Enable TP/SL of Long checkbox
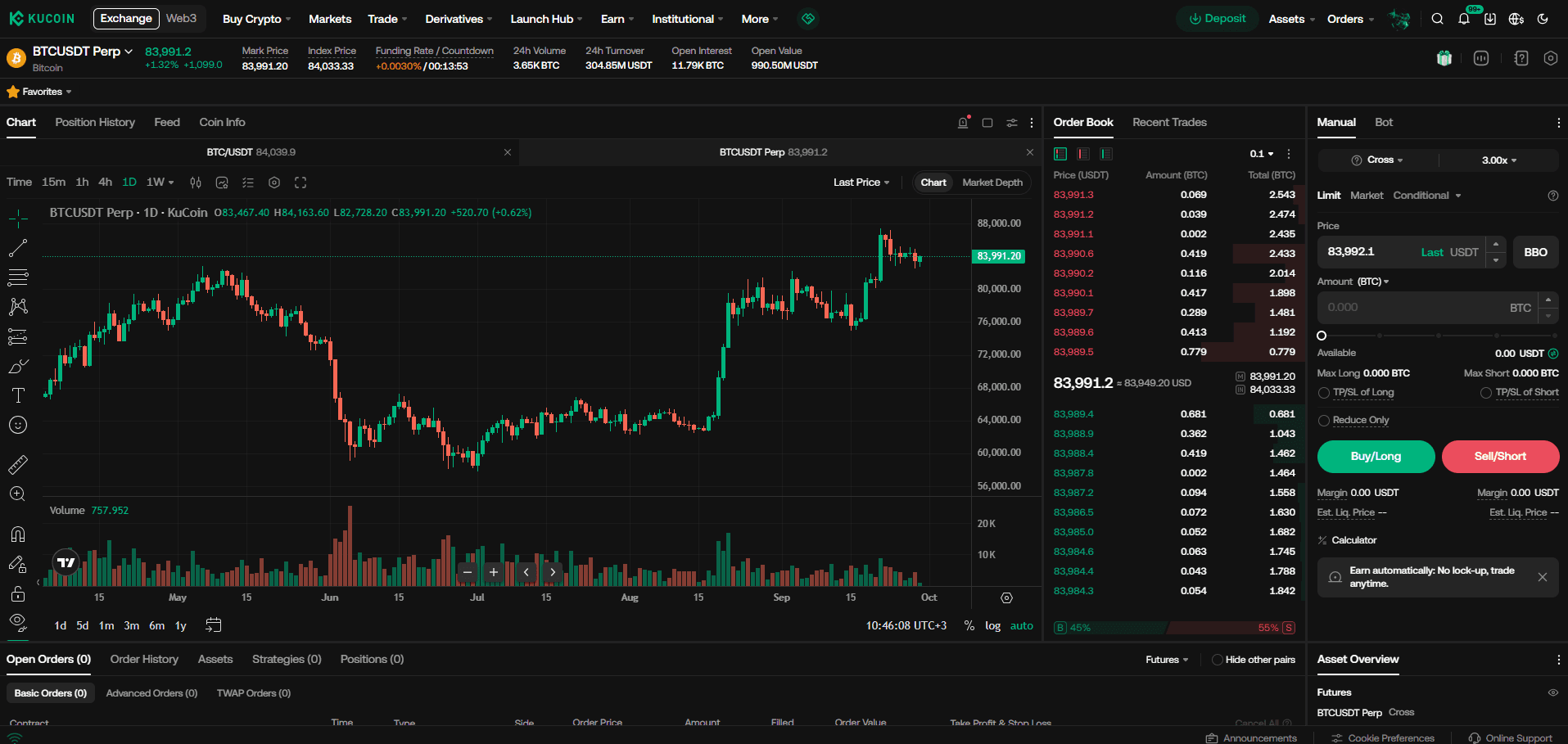 click(x=1323, y=393)
